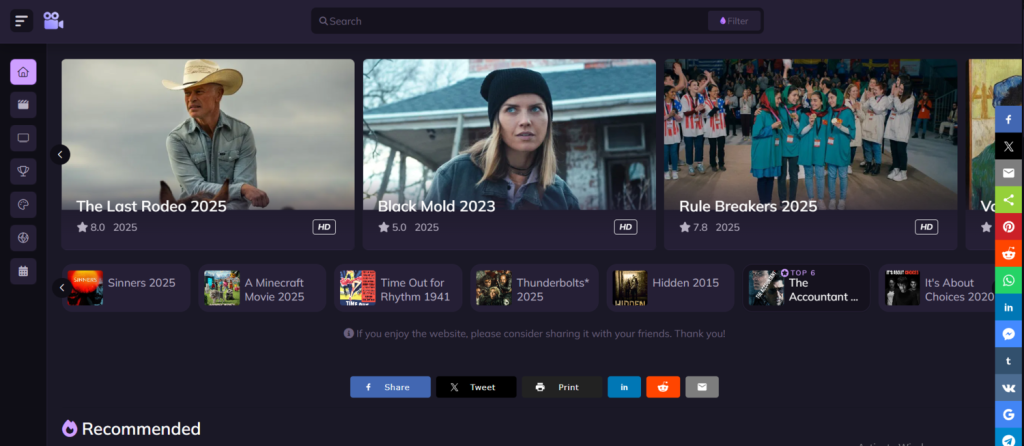Click the horizontal LinkedIn share button
This screenshot has width=1024, height=446.
point(624,387)
